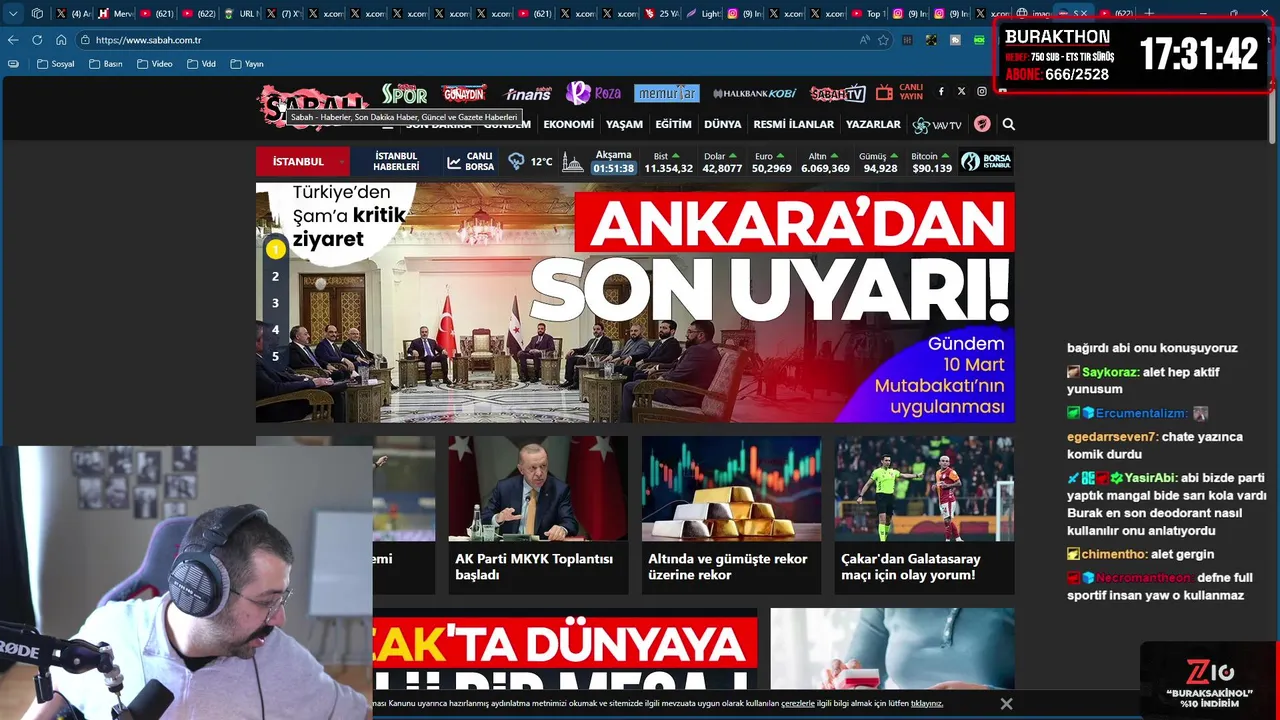This screenshot has height=720, width=1280.
Task: Close the cookie notice with X
Action: click(x=1006, y=704)
